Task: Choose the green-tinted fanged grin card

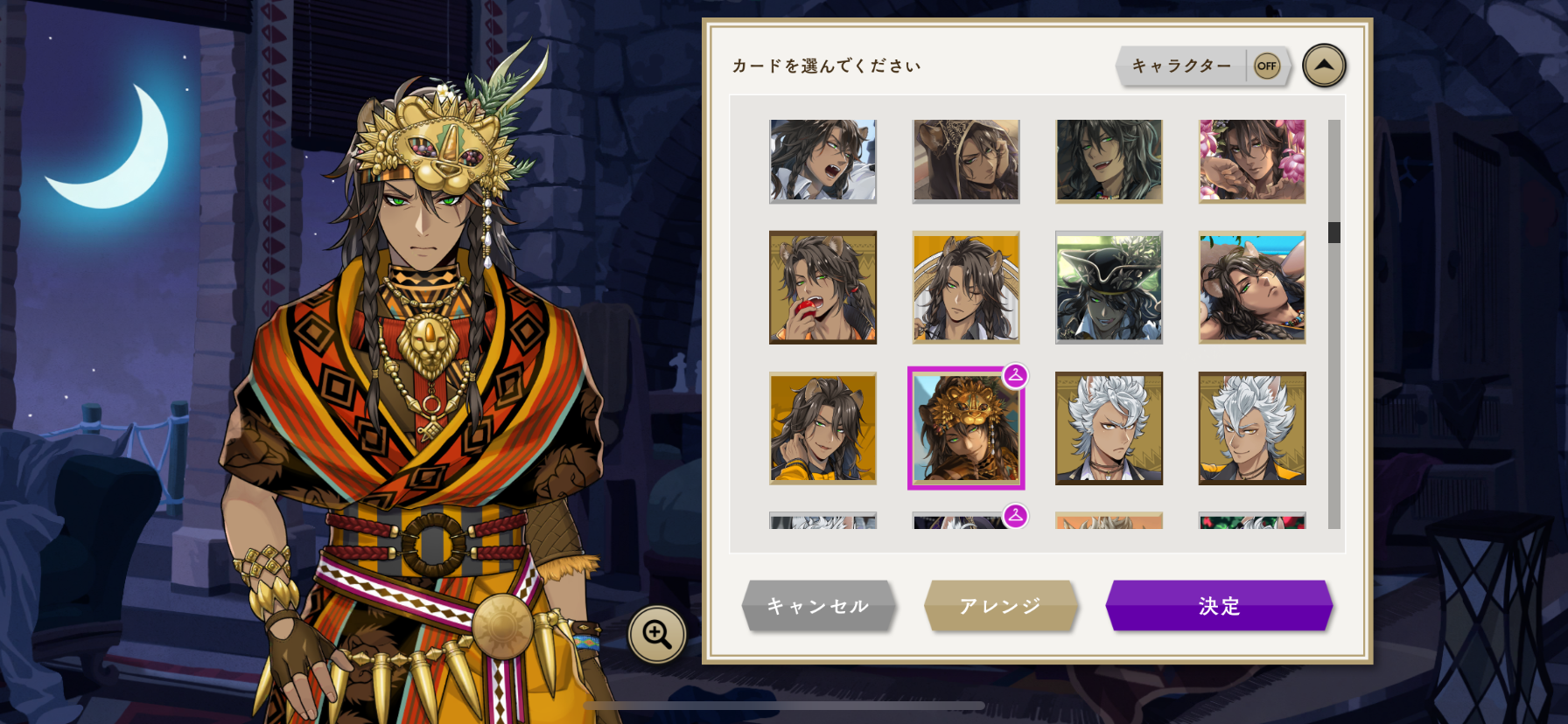Action: click(1109, 162)
